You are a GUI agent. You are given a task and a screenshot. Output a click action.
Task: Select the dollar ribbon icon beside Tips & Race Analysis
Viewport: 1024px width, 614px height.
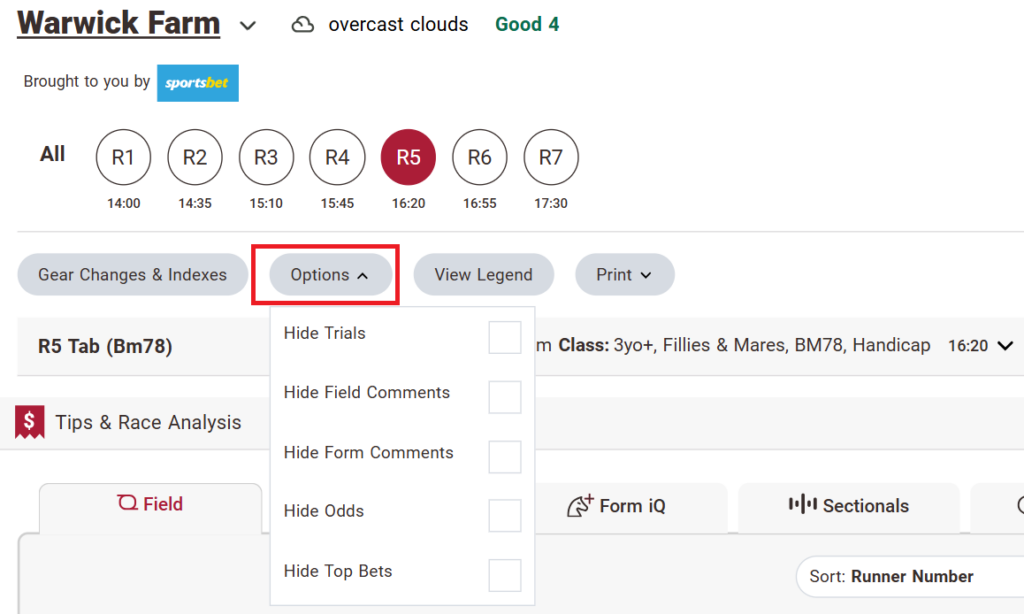29,421
